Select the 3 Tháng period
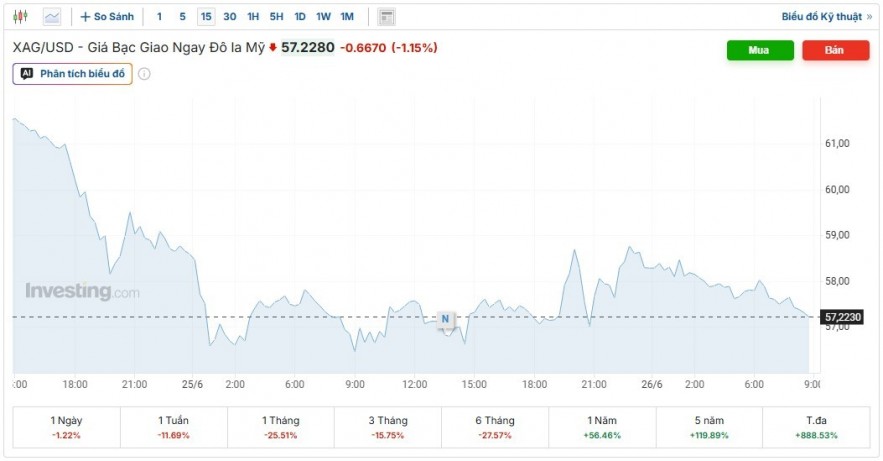 click(388, 427)
